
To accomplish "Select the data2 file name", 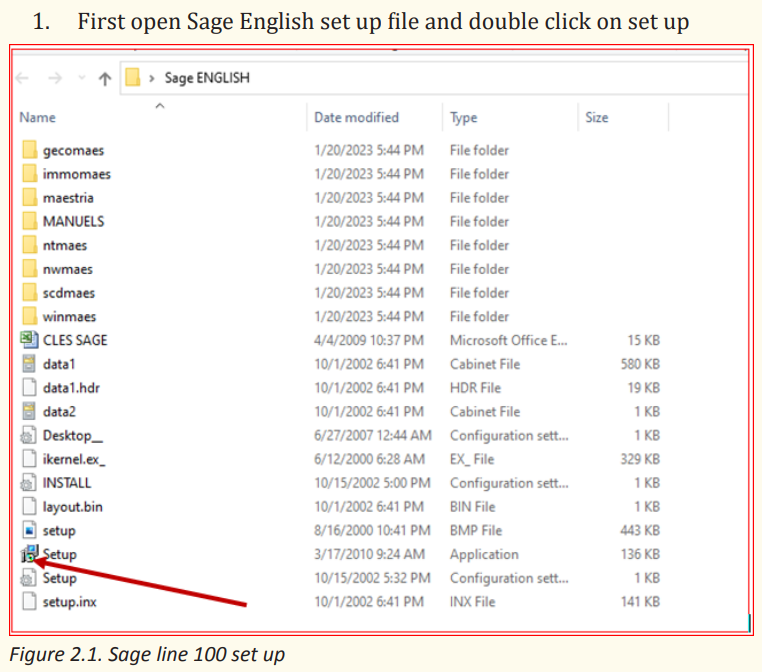I will point(59,412).
